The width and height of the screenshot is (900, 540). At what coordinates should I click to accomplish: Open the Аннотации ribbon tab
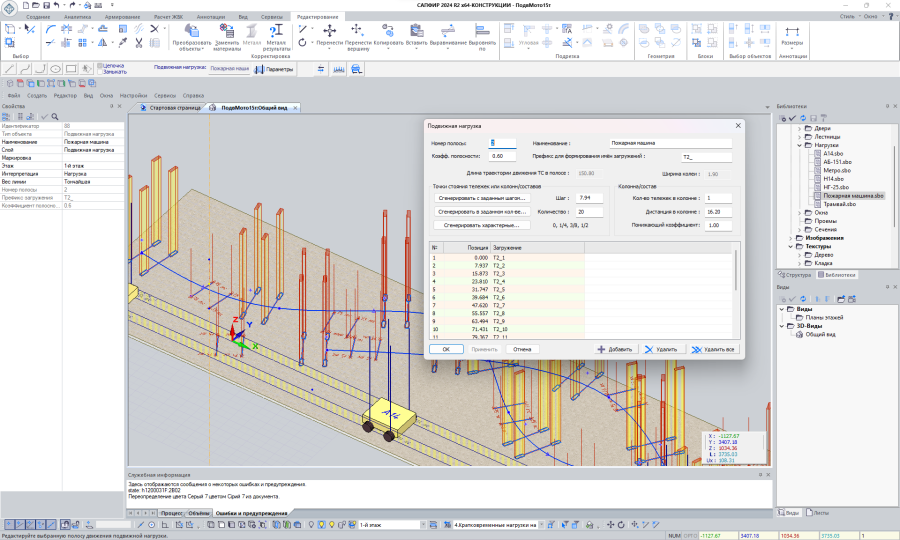coord(210,17)
